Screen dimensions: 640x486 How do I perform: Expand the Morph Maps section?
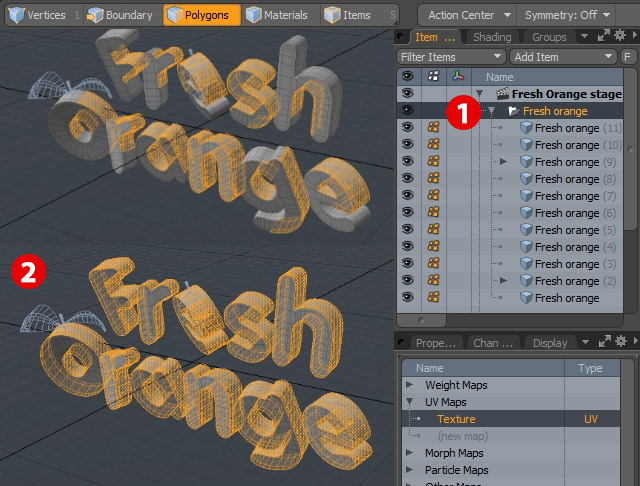coord(409,453)
